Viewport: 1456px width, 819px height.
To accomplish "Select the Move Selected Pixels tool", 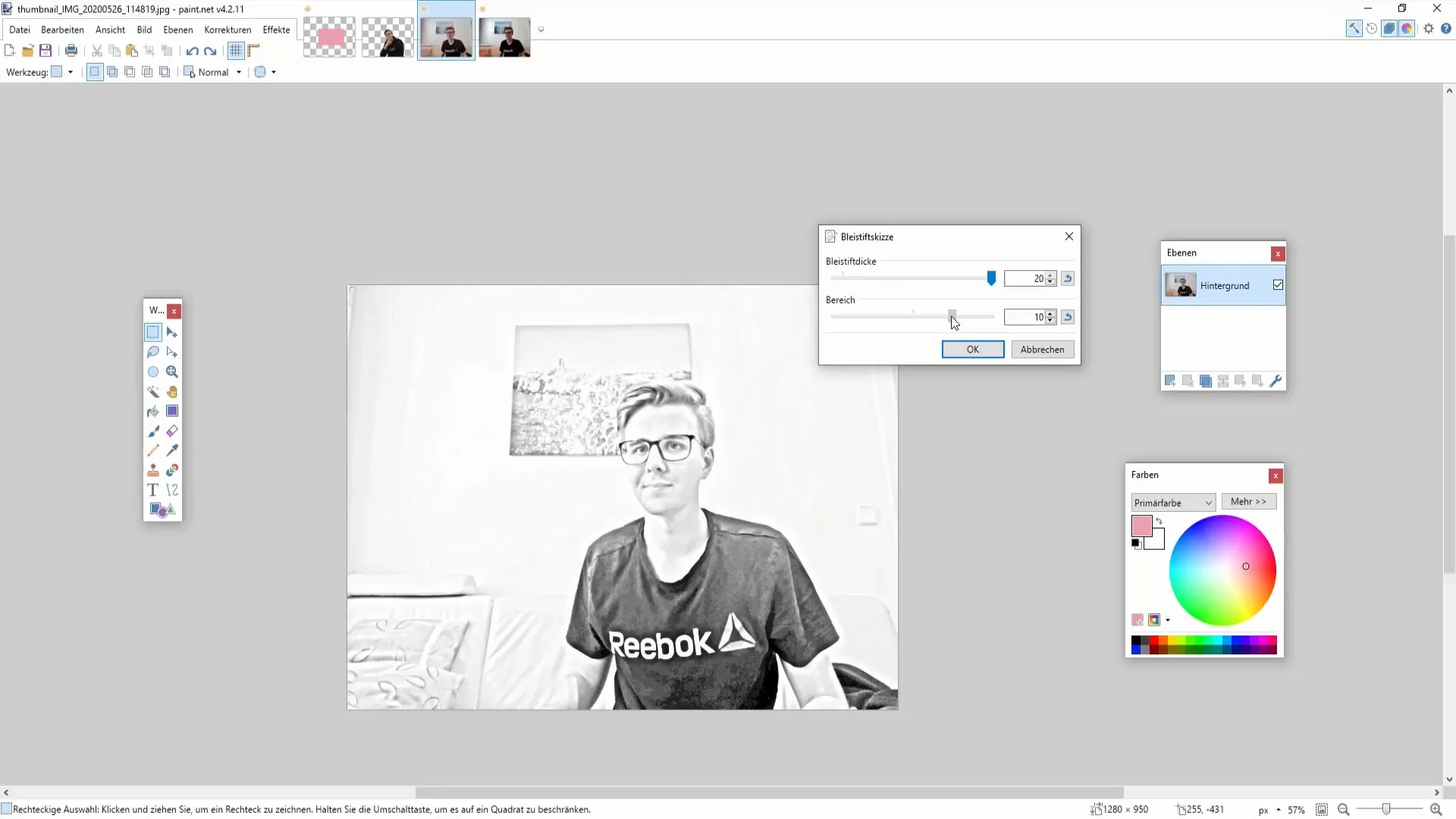I will [172, 332].
